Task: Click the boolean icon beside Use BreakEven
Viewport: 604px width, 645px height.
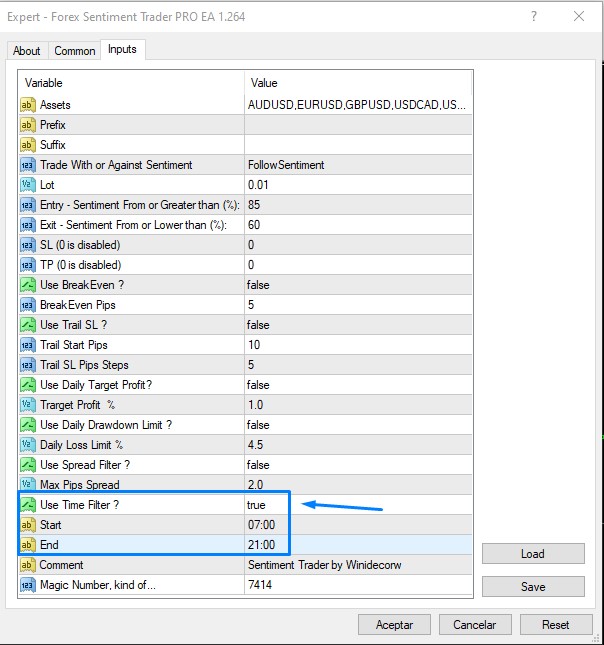Action: 28,285
